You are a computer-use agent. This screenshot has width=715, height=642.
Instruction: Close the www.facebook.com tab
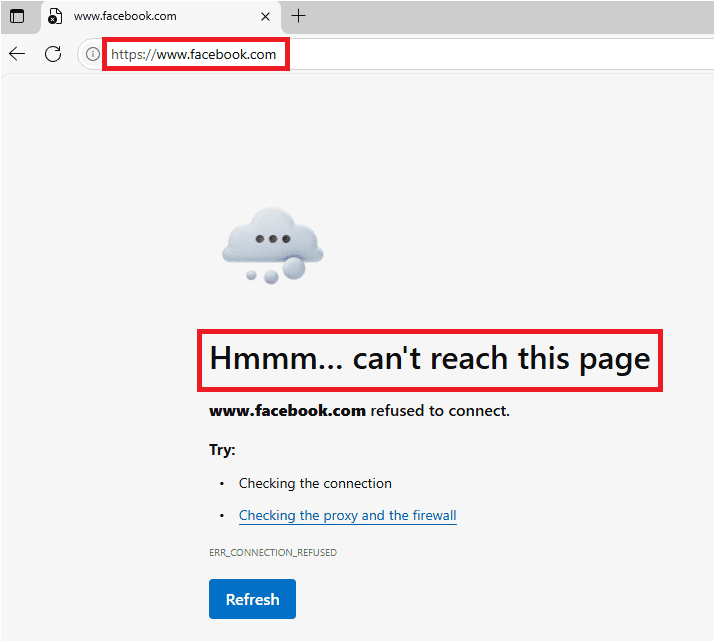pos(265,17)
